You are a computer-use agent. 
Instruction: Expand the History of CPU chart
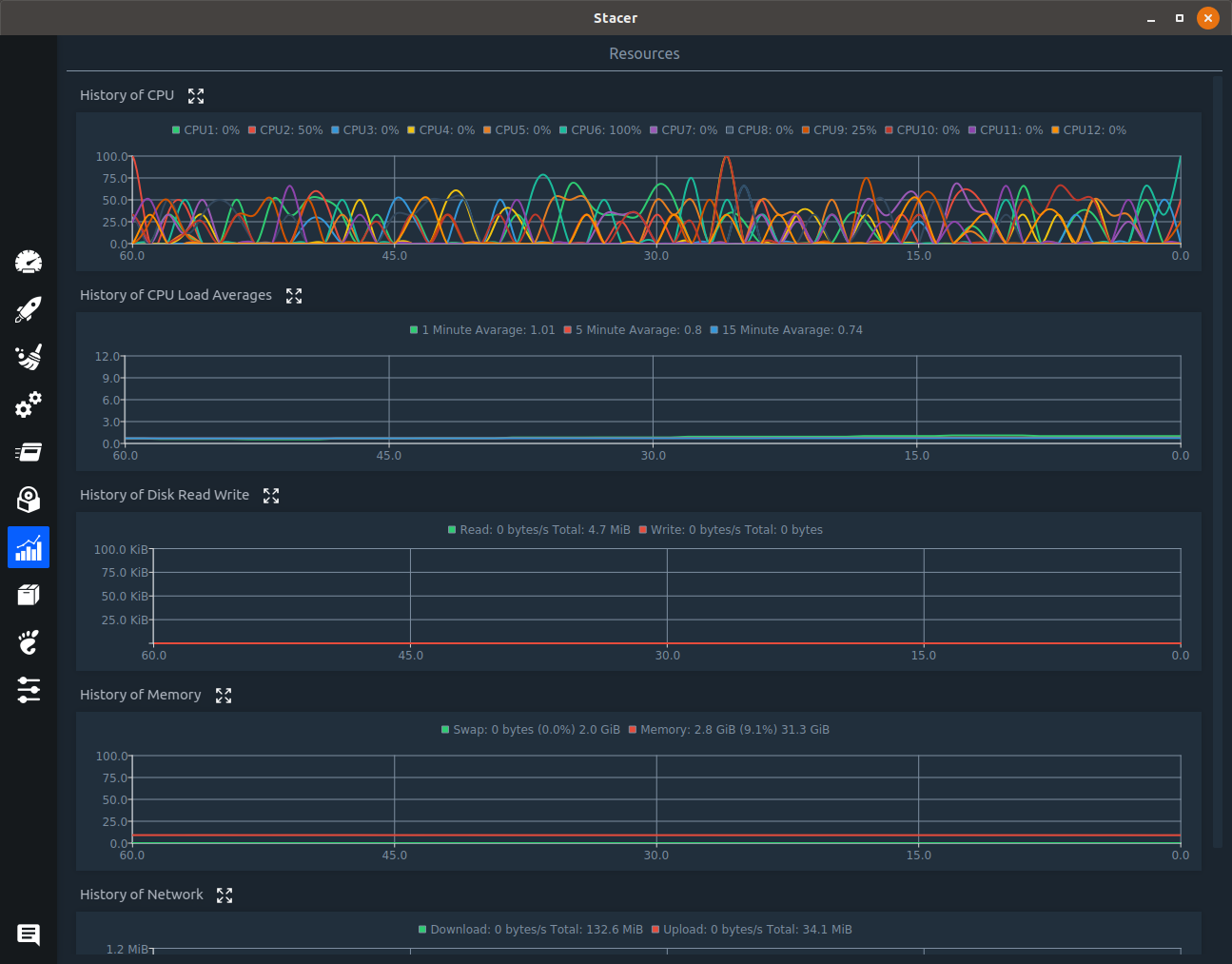pos(196,96)
